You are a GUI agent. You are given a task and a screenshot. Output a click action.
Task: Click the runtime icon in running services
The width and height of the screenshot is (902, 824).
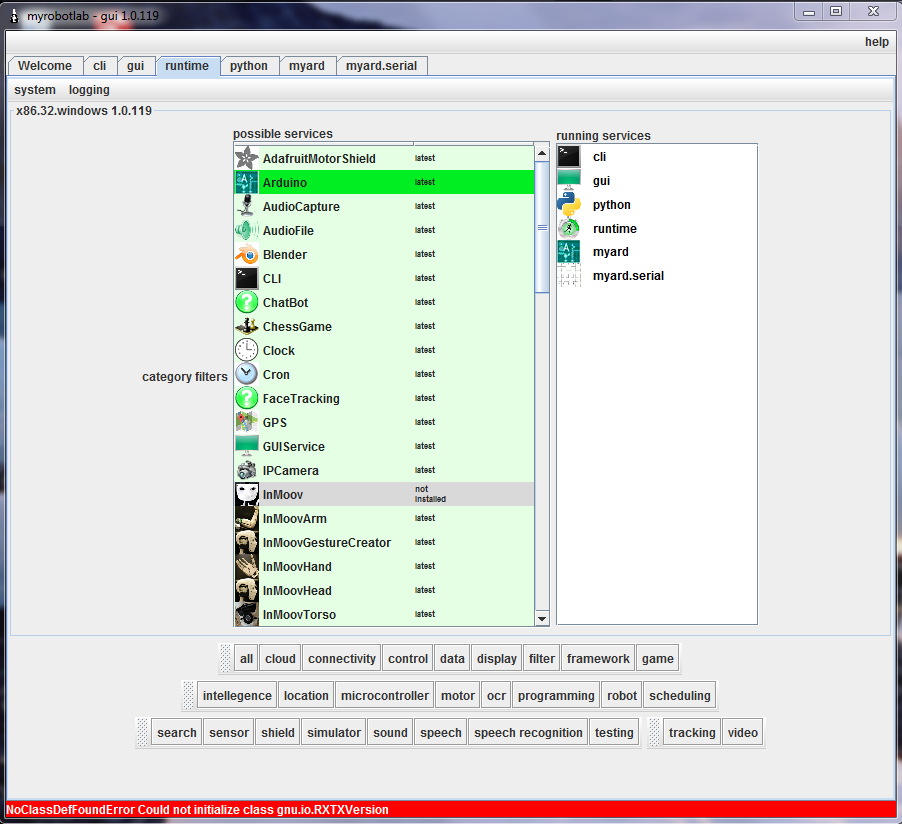[569, 228]
